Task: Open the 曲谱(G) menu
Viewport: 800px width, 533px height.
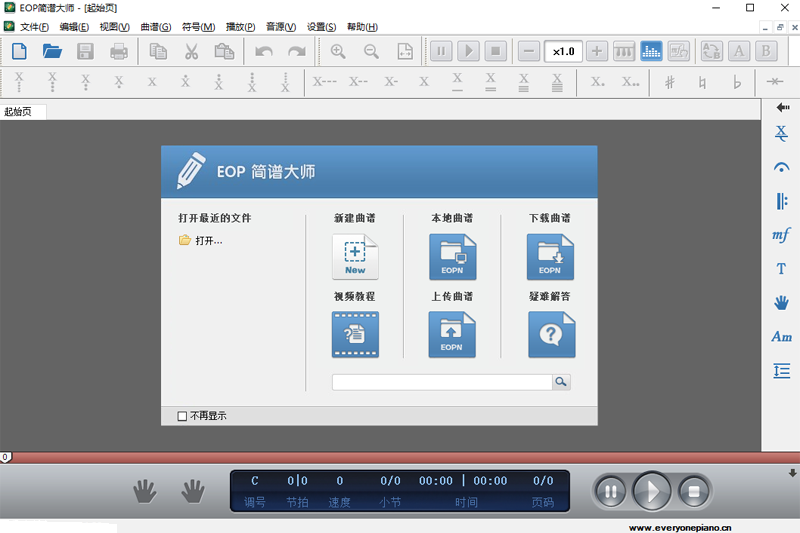Action: (x=155, y=27)
